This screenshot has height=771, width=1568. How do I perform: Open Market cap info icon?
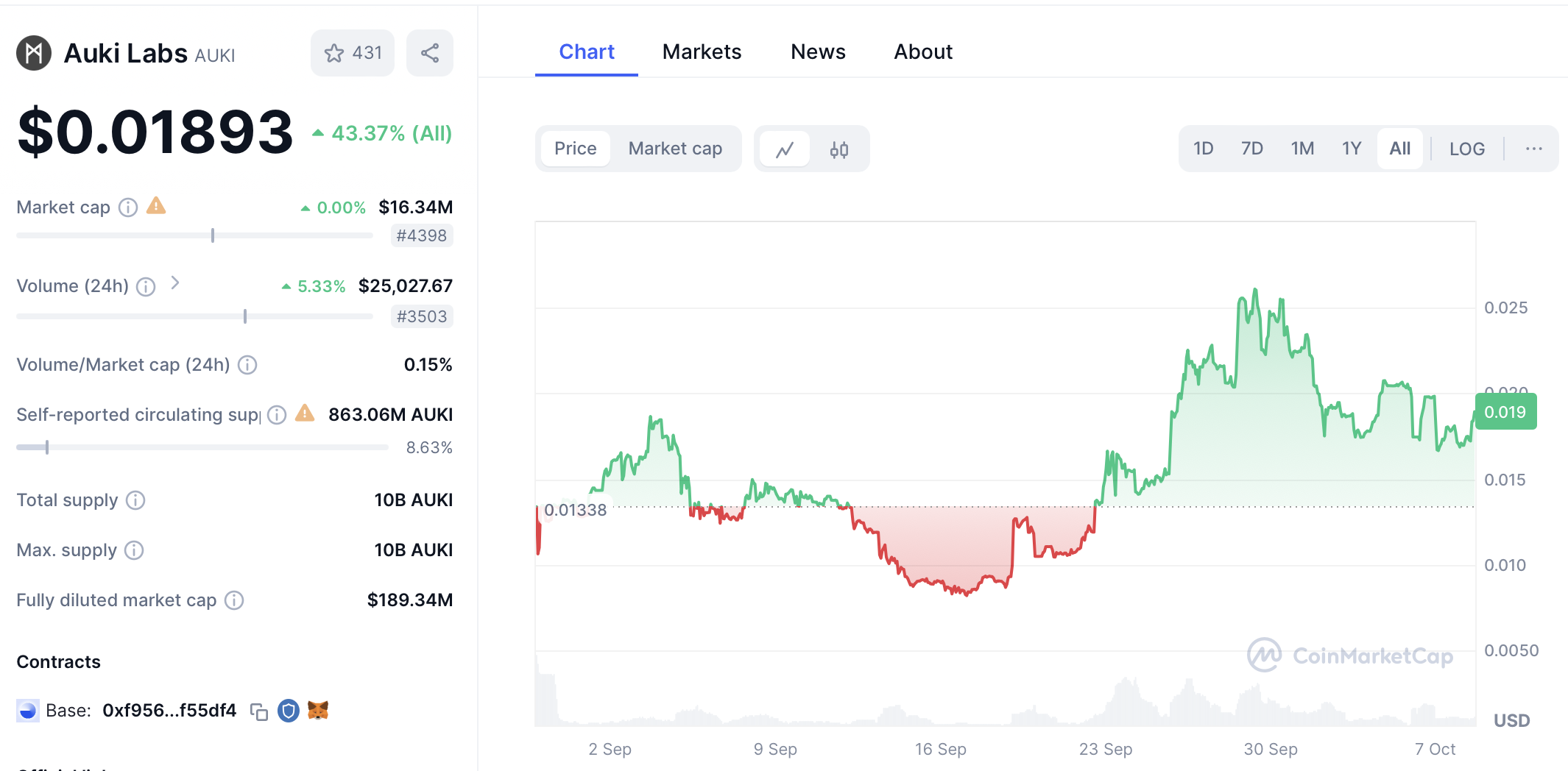[128, 207]
